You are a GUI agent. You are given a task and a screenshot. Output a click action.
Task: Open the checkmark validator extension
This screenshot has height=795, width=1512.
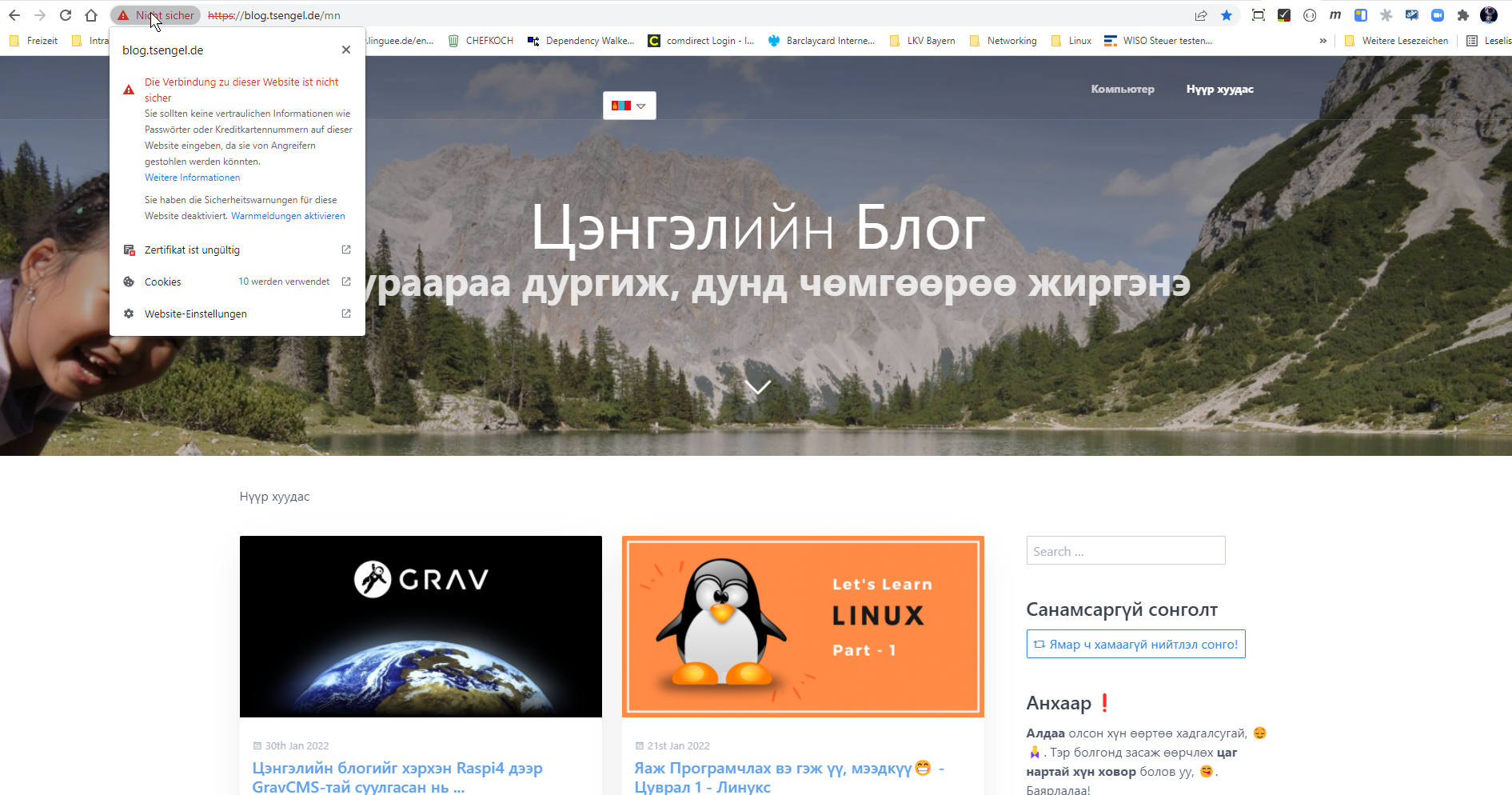pos(1283,15)
